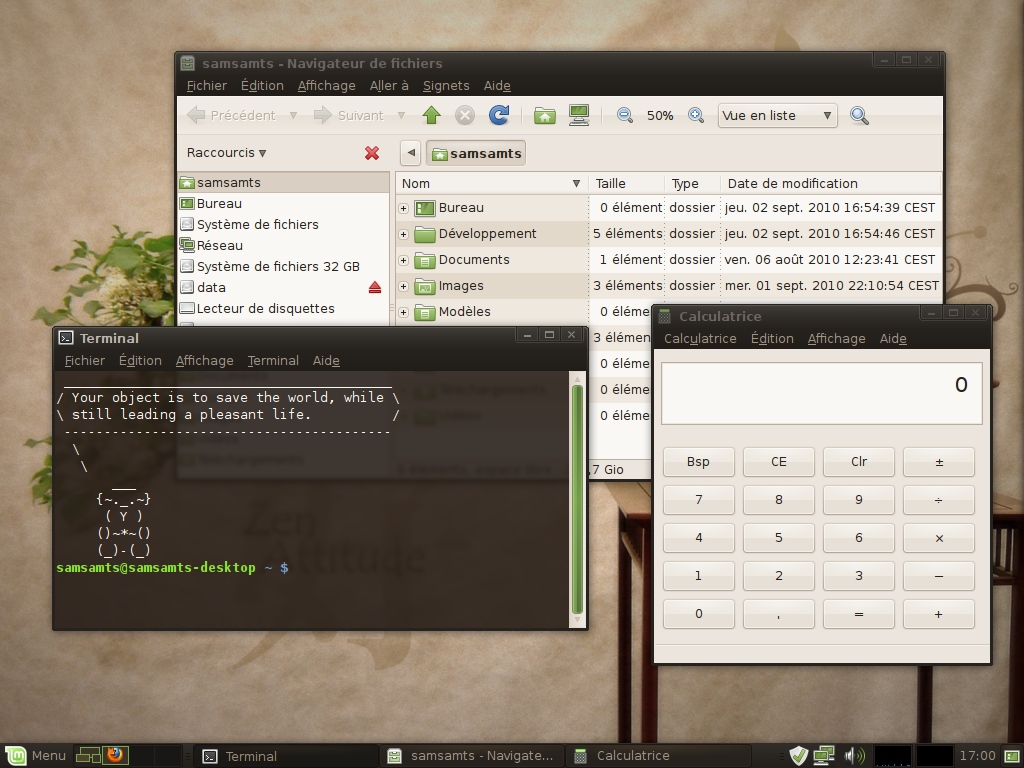Click the = equals calculator button
Image resolution: width=1024 pixels, height=768 pixels.
point(859,614)
